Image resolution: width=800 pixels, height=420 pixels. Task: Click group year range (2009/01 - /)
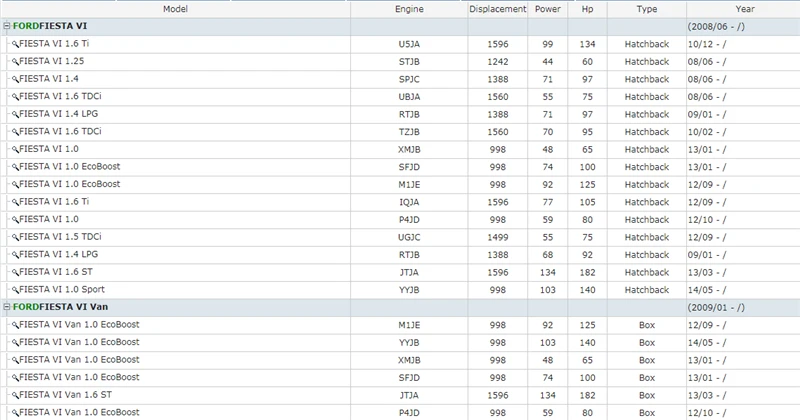pos(716,308)
